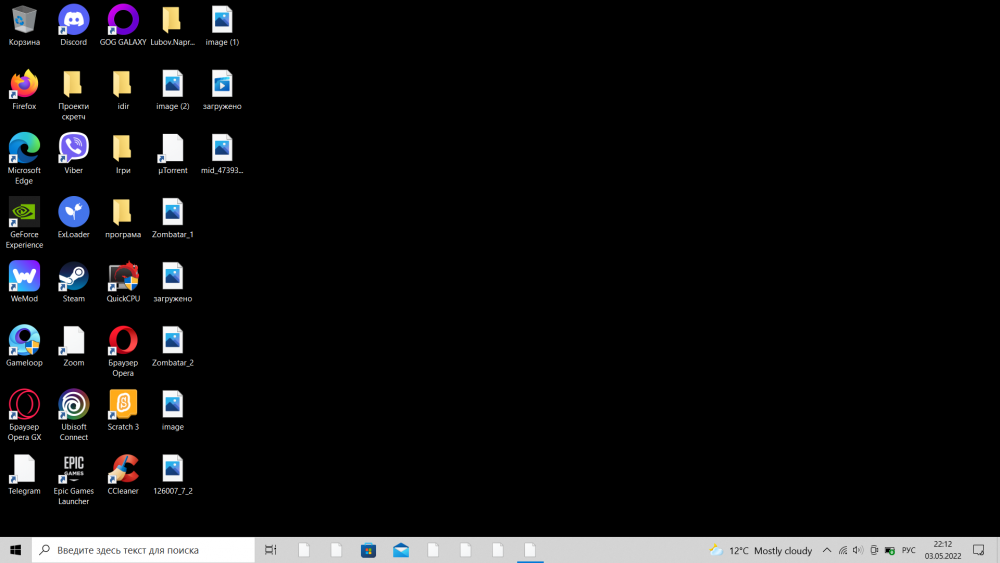This screenshot has width=1000, height=563.
Task: Select the Telegram shortcut
Action: tap(24, 474)
